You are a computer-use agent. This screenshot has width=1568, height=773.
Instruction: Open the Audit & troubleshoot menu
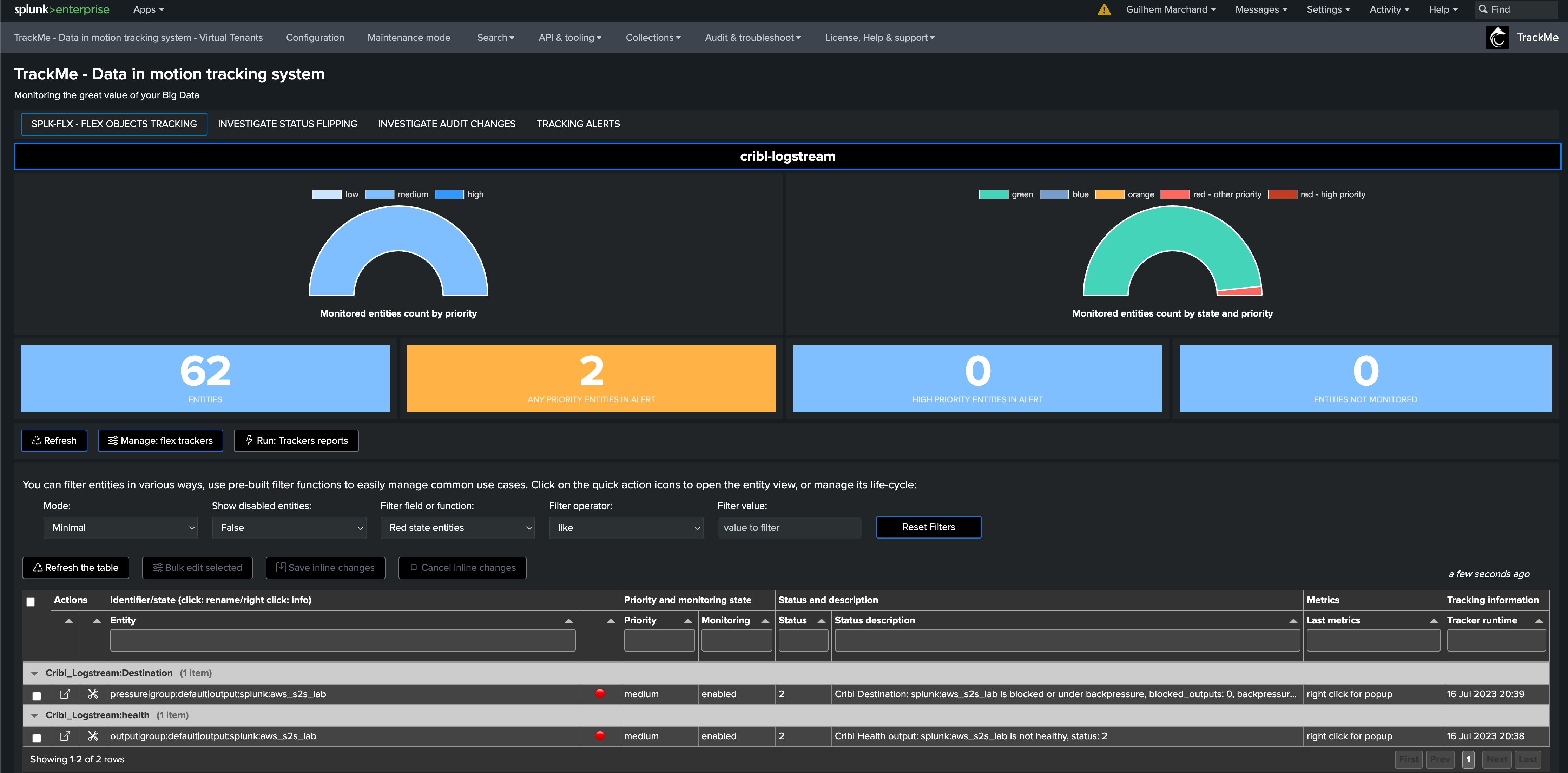tap(752, 38)
